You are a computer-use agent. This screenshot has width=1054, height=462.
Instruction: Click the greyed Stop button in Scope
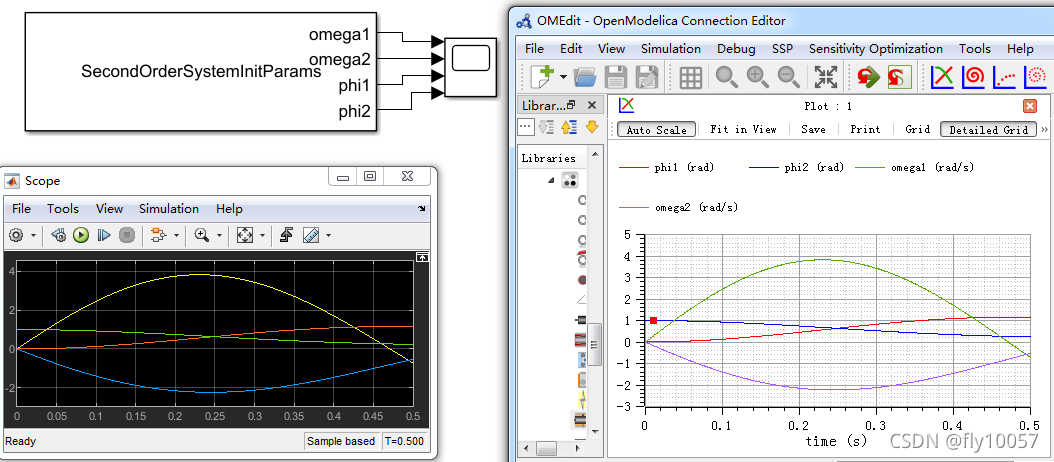coord(127,235)
